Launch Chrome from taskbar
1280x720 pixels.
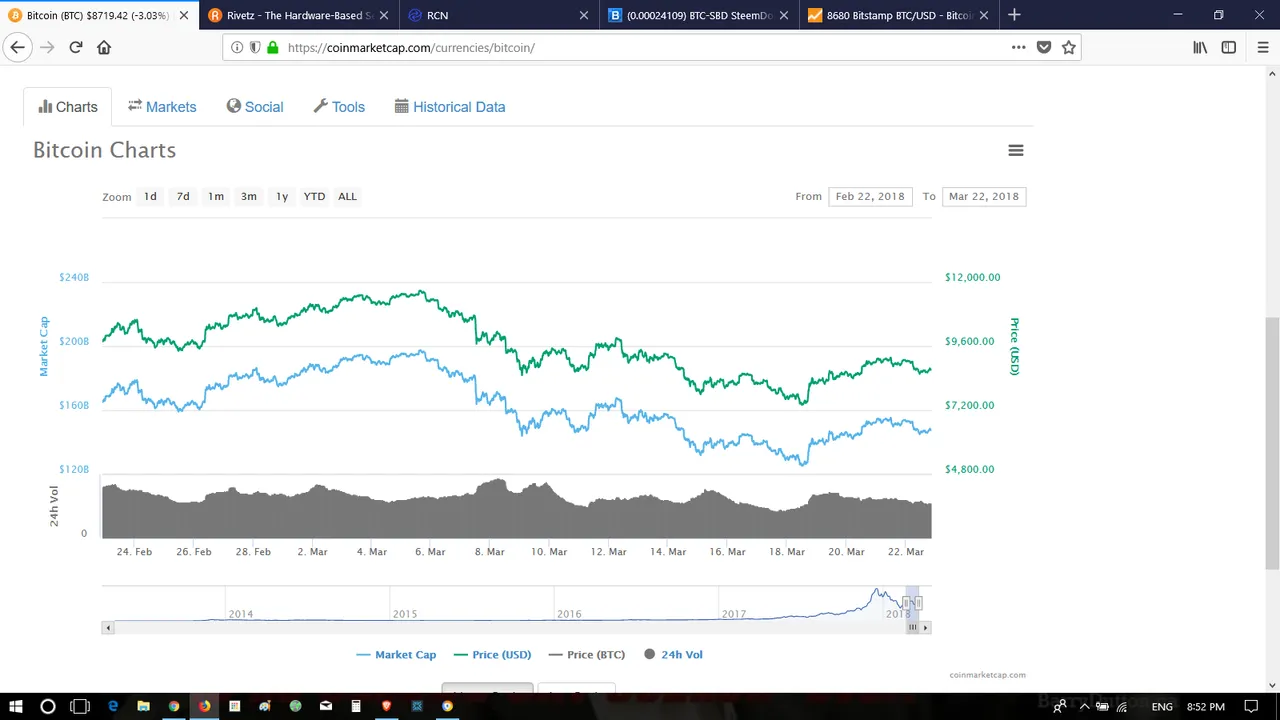(174, 706)
